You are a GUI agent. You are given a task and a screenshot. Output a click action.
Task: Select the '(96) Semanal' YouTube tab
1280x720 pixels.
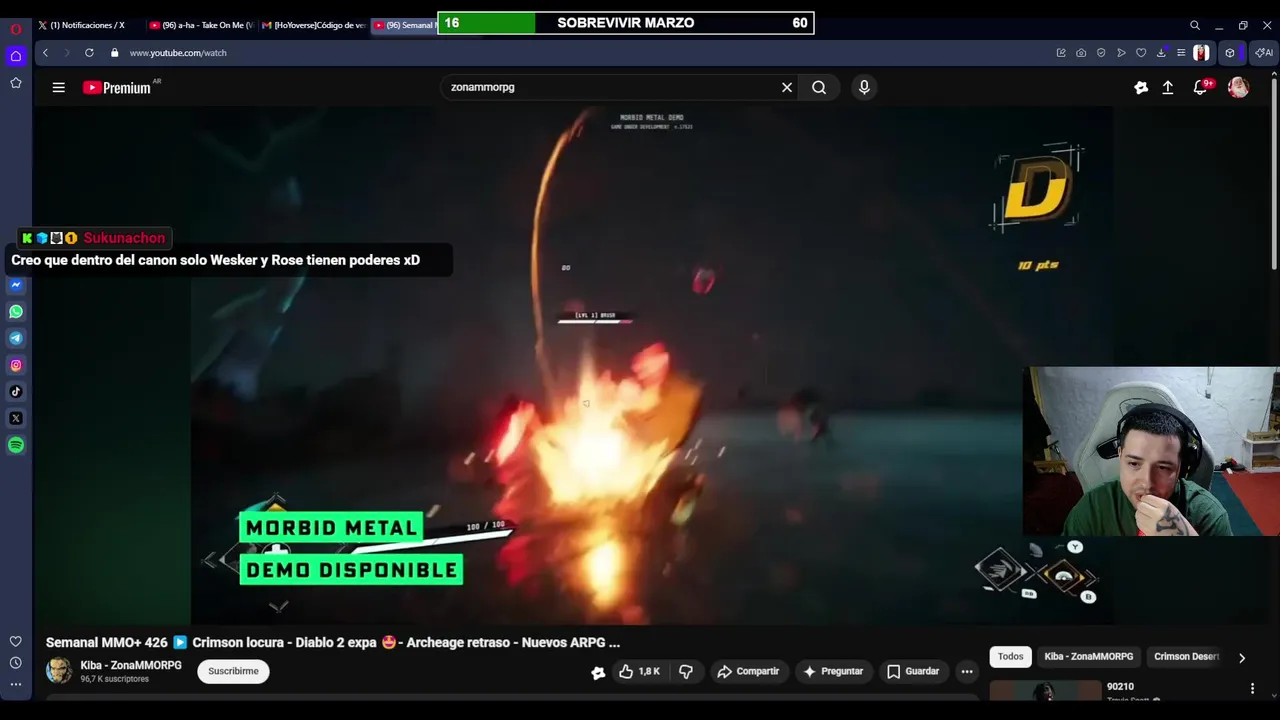[404, 25]
